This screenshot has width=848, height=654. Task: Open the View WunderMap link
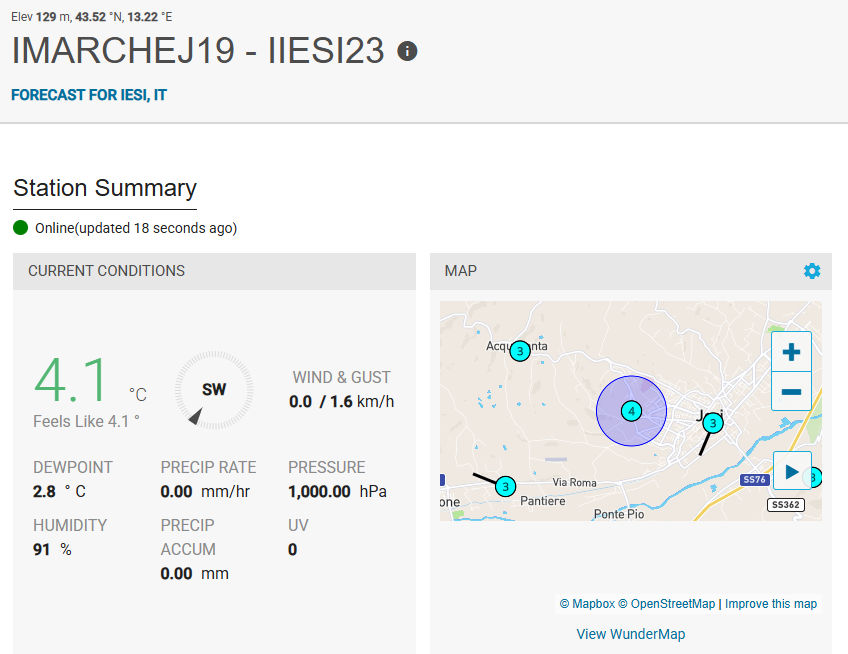(x=630, y=634)
